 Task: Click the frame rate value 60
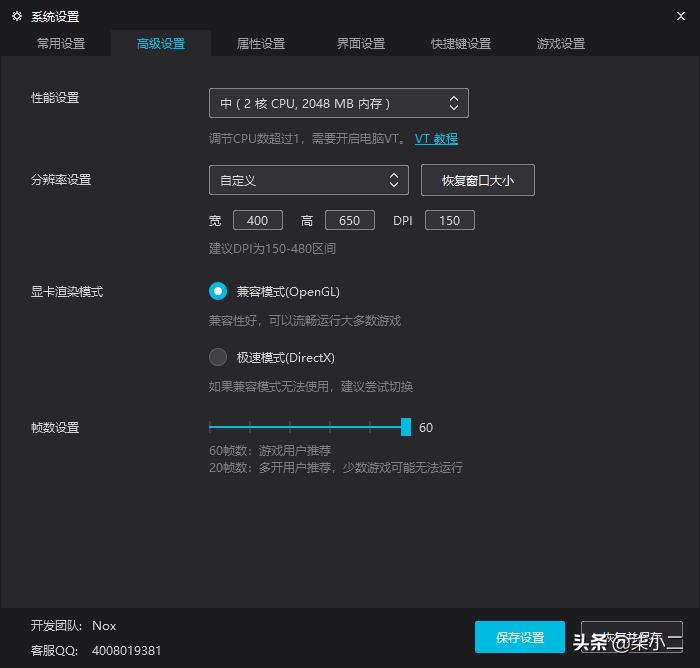pos(426,427)
